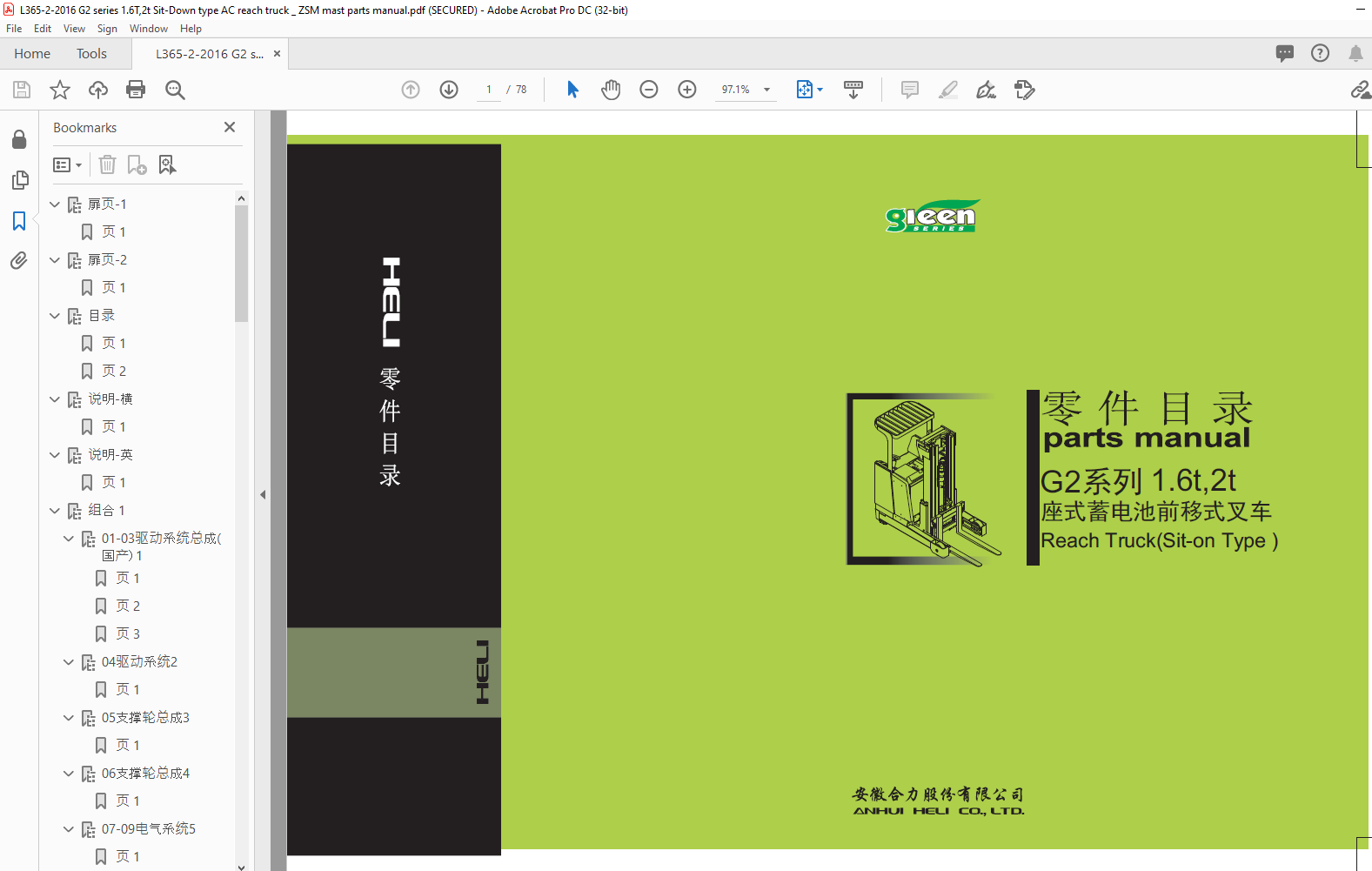Find current bookmark icon
The image size is (1372, 871).
[x=167, y=164]
